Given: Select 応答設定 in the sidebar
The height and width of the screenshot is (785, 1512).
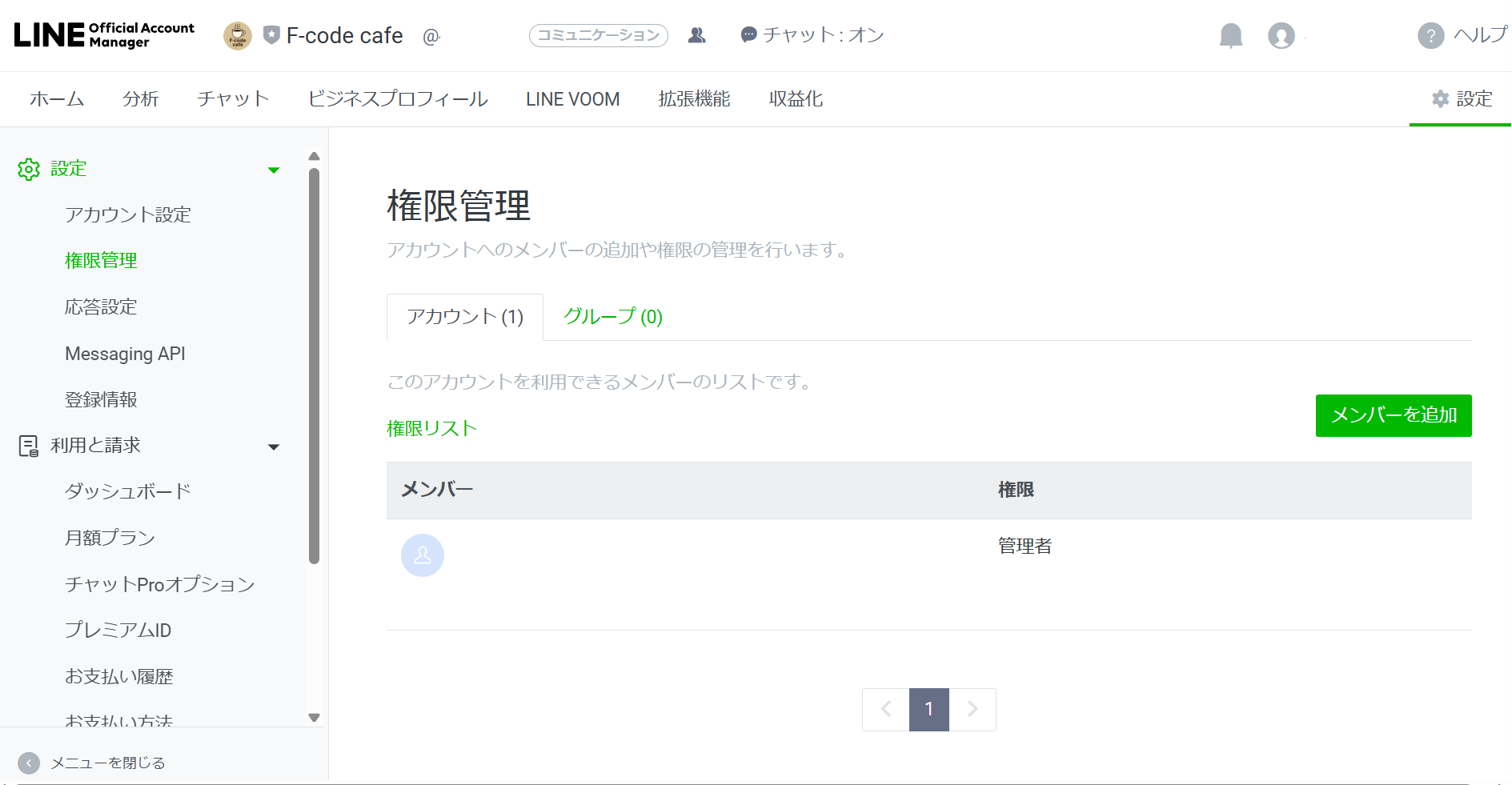Looking at the screenshot, I should tap(101, 307).
